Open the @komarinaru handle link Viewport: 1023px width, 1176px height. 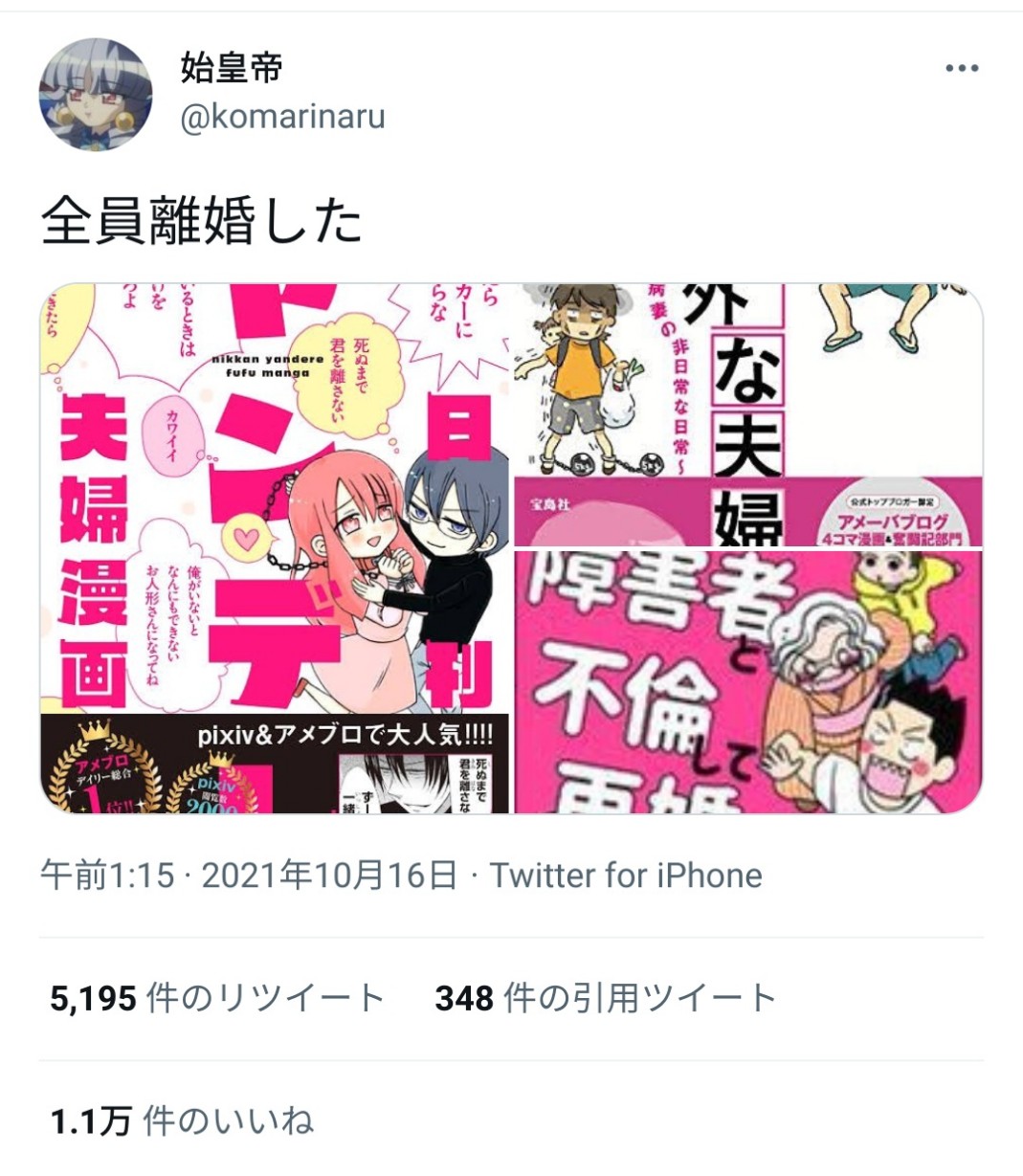[x=282, y=117]
